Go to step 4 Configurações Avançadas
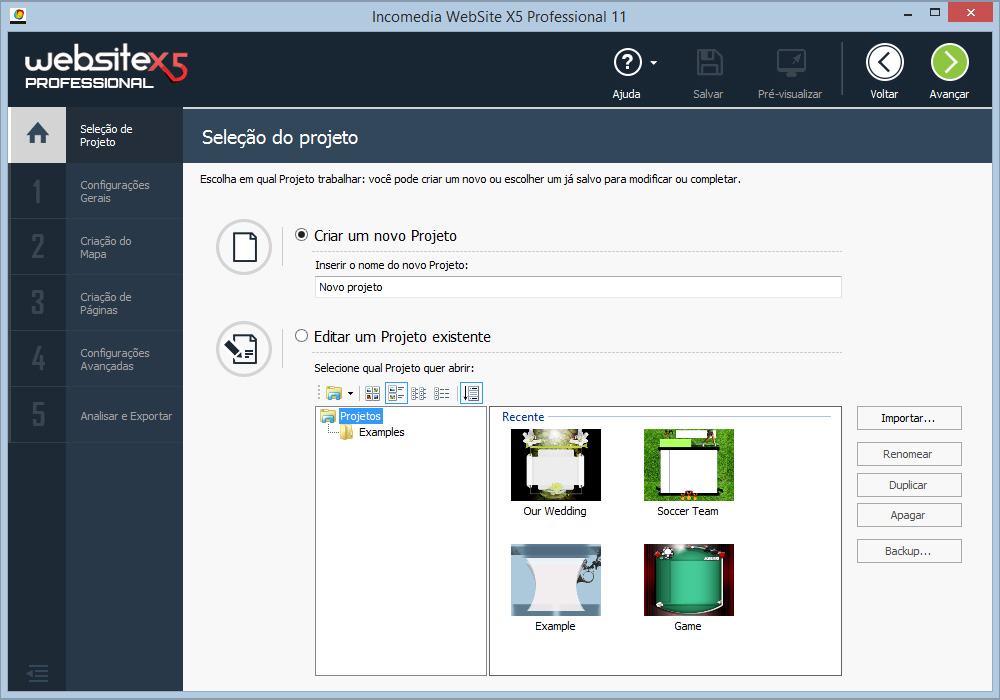The image size is (1000, 700). pyautogui.click(x=96, y=360)
